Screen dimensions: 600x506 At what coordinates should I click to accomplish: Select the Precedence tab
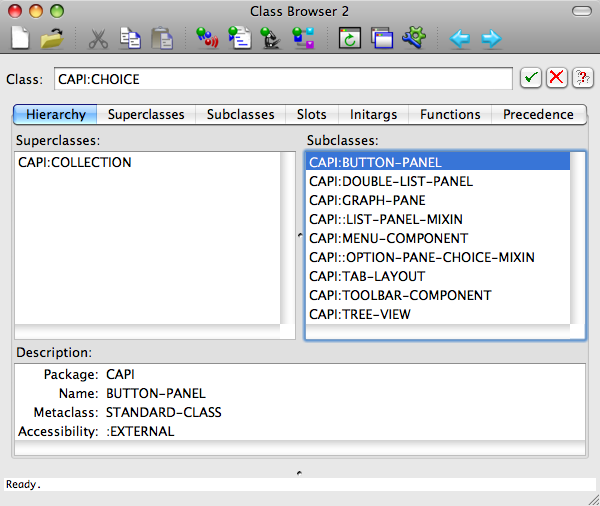pyautogui.click(x=538, y=114)
